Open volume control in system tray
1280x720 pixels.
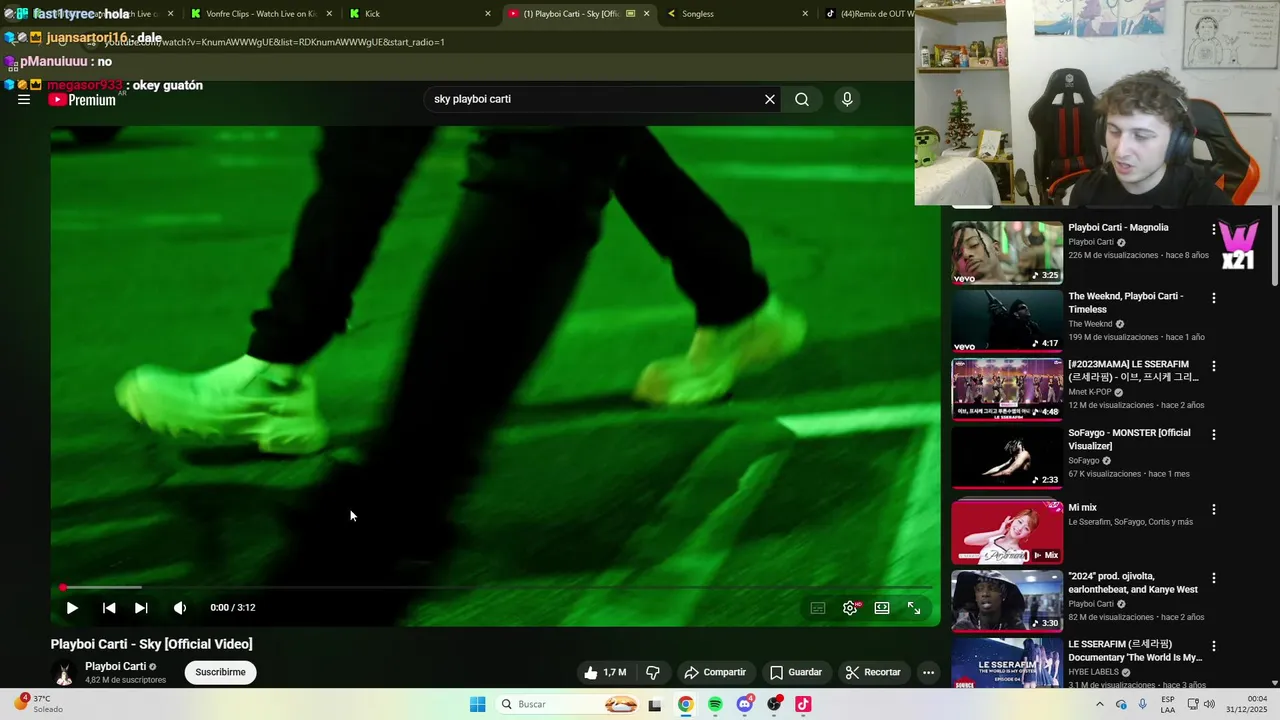(x=1210, y=704)
